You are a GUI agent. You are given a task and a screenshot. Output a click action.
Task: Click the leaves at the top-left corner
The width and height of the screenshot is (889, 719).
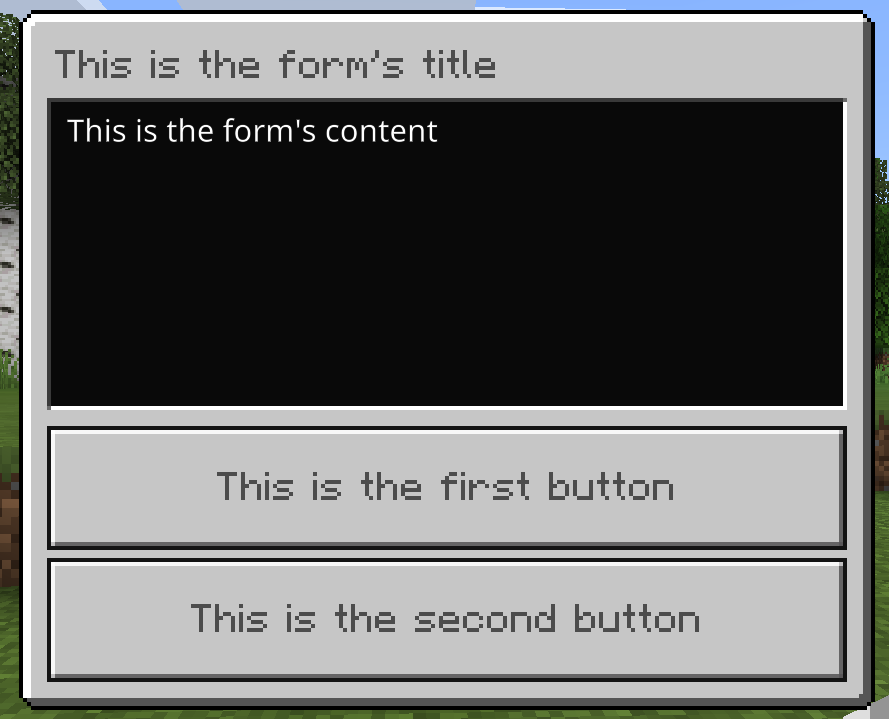point(9,45)
